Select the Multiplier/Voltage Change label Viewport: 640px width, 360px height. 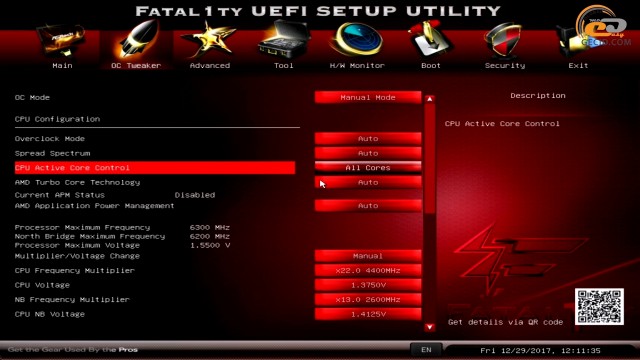(77, 256)
